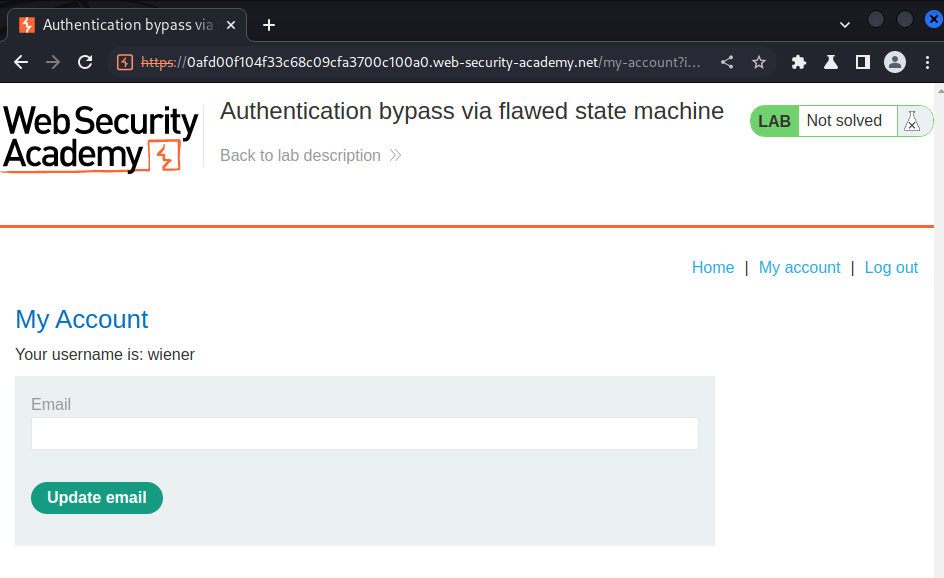944x578 pixels.
Task: Submit with Update email button
Action: click(97, 498)
